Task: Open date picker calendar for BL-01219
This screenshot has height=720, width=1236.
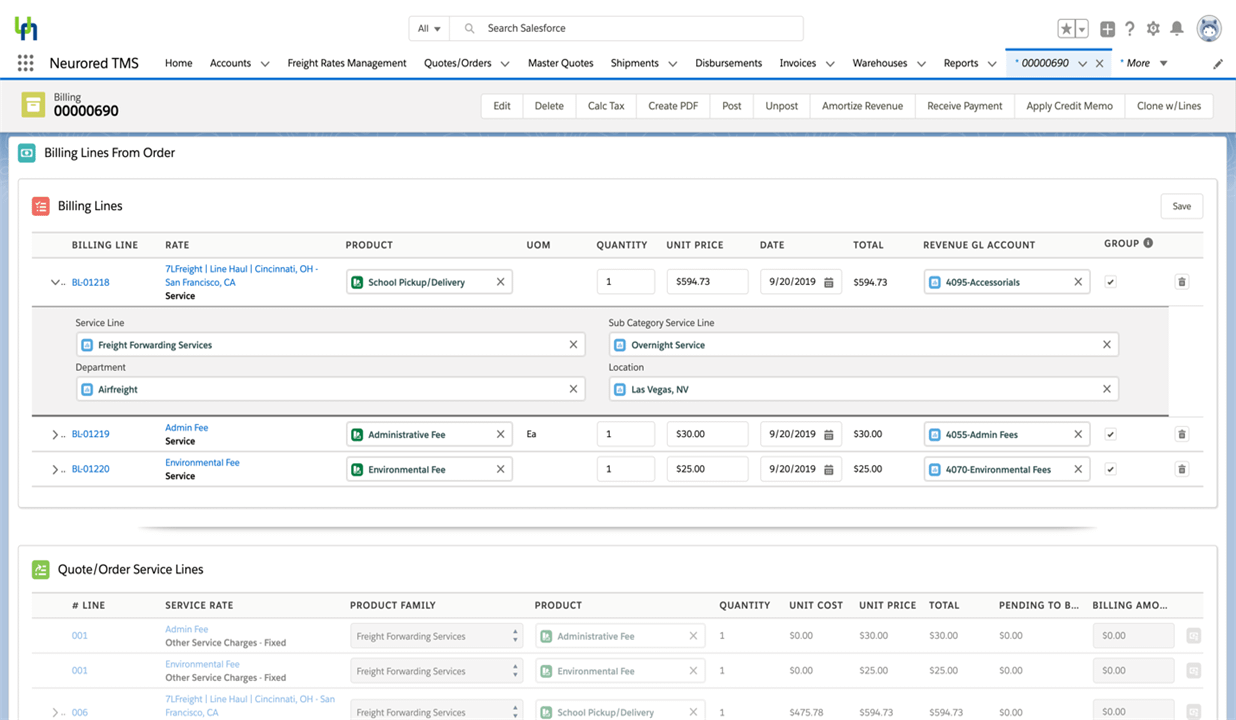Action: (x=829, y=434)
